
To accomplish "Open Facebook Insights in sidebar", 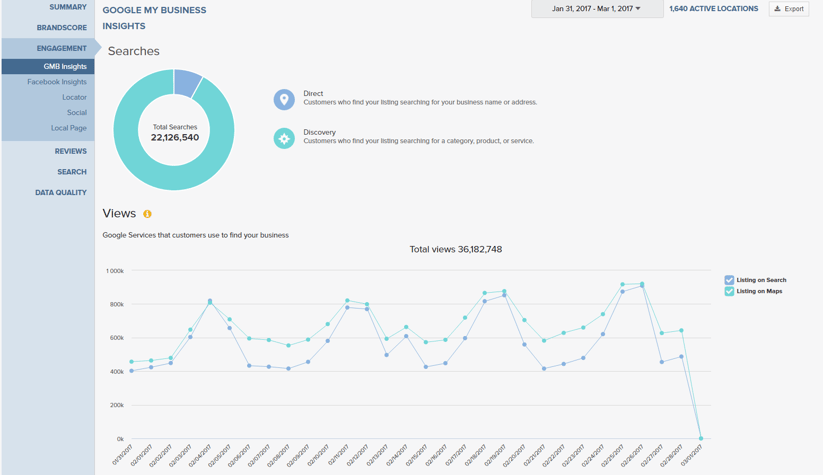I will click(x=57, y=82).
